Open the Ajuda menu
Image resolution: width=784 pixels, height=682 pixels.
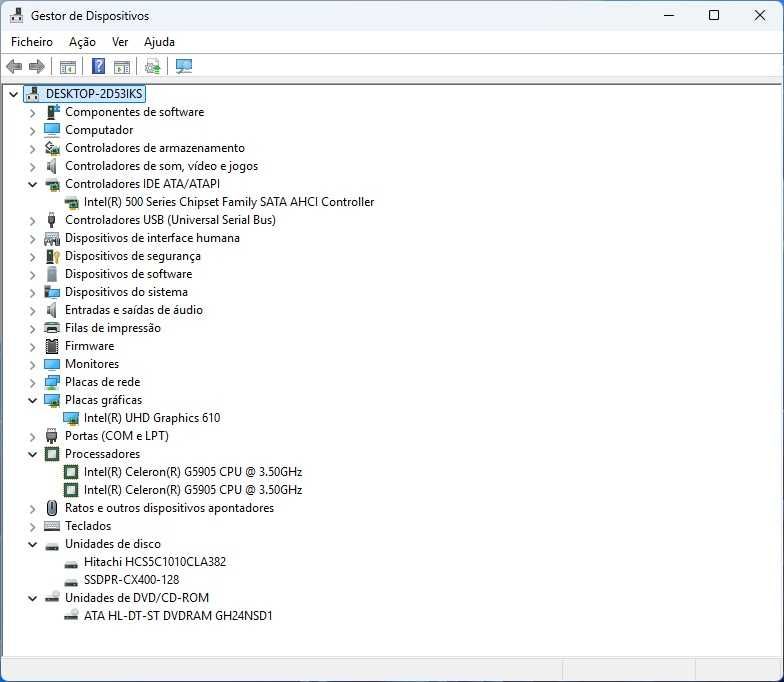[x=159, y=42]
